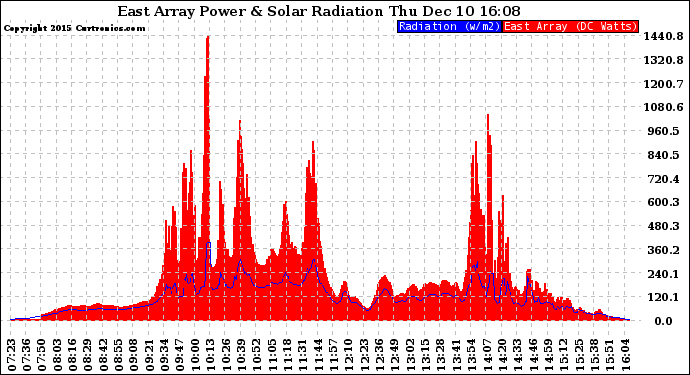This screenshot has width=690, height=375.
Task: Click the 08:29 time label
Action: coord(88,355)
